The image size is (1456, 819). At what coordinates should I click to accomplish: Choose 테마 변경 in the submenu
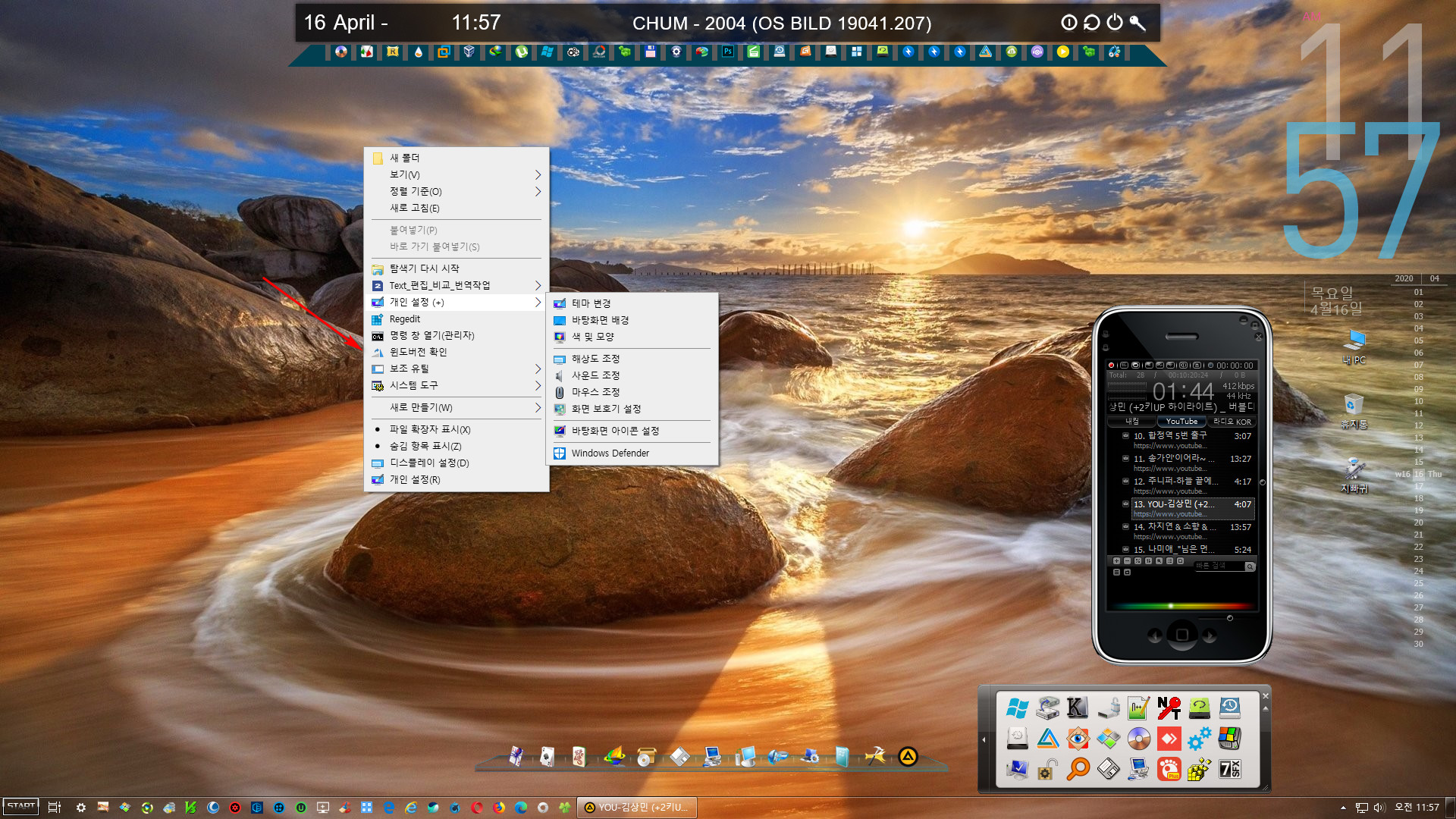632,303
